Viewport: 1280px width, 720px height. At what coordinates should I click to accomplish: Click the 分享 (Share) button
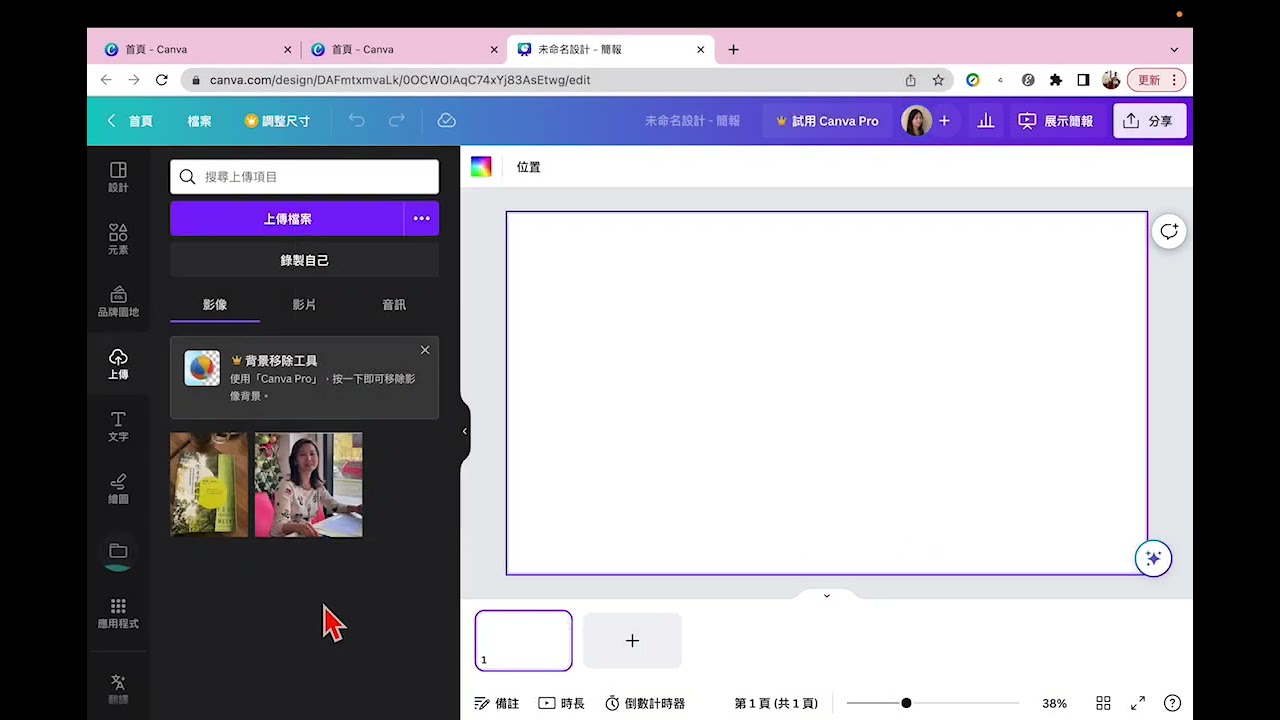[1149, 121]
